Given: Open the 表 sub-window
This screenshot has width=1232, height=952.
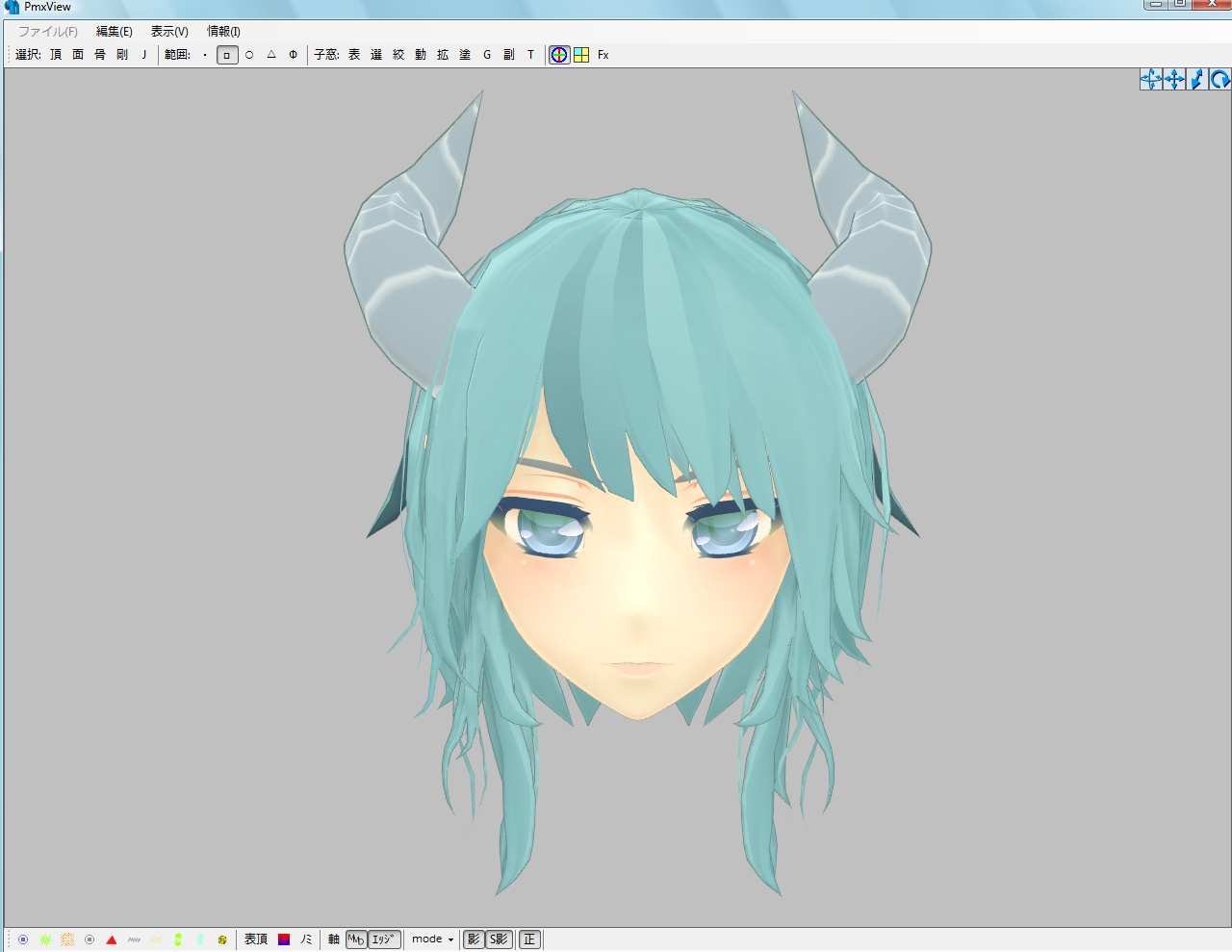Looking at the screenshot, I should click(354, 55).
